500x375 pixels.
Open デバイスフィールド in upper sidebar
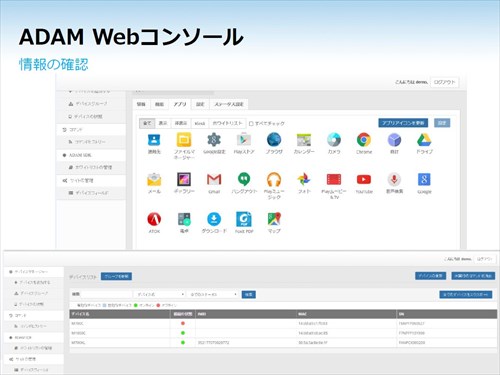pyautogui.click(x=91, y=193)
